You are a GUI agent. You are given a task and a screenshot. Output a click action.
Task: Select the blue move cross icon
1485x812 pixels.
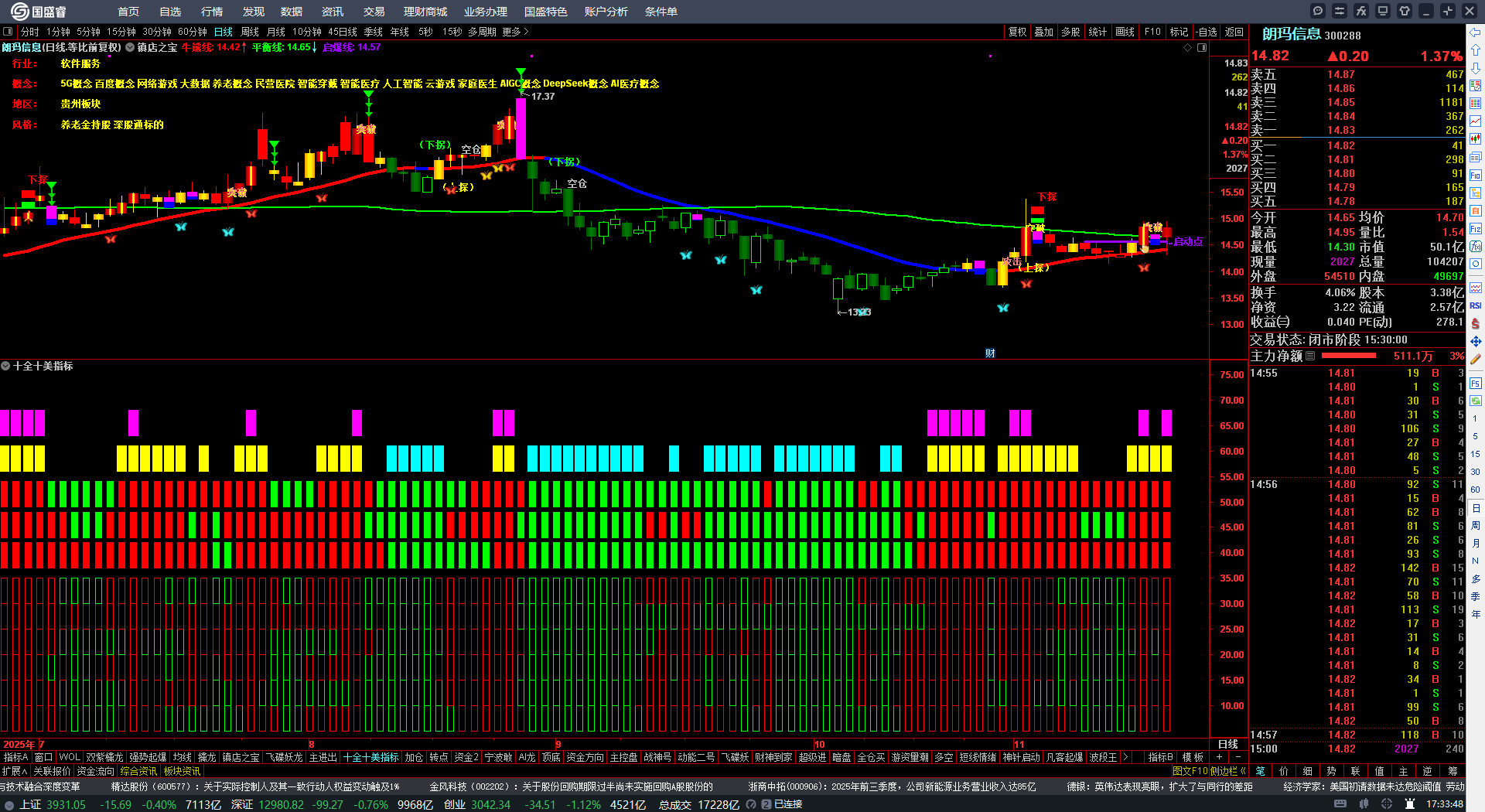pyautogui.click(x=1476, y=341)
